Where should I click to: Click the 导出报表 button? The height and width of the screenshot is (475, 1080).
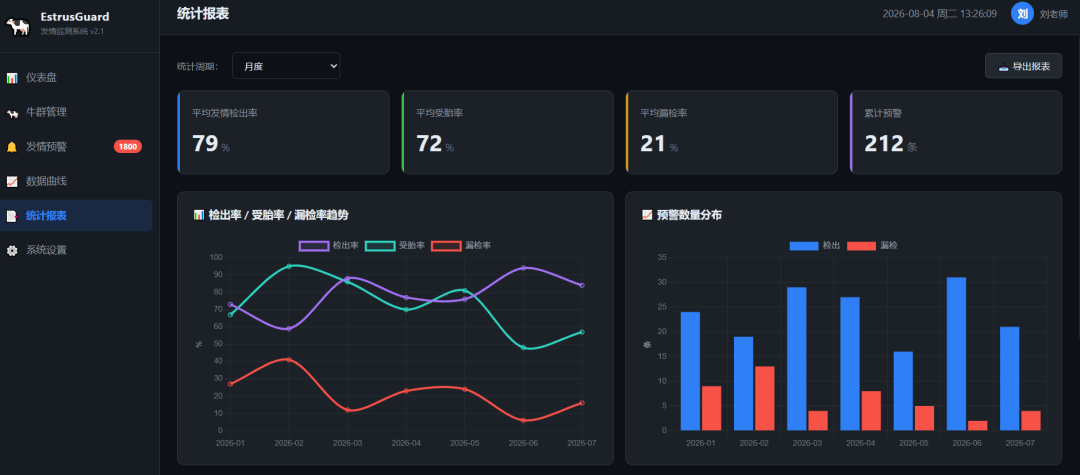tap(1024, 66)
